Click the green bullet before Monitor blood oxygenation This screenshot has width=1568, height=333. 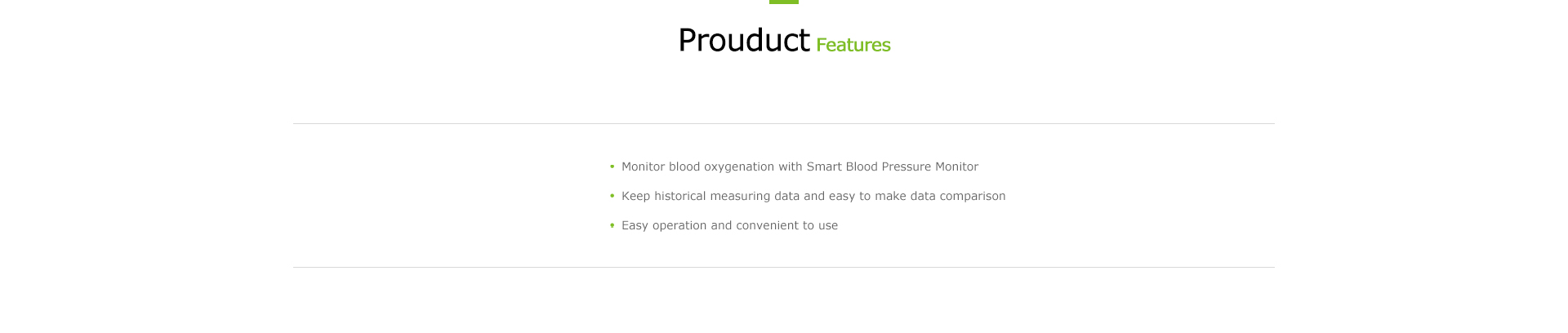pos(612,166)
